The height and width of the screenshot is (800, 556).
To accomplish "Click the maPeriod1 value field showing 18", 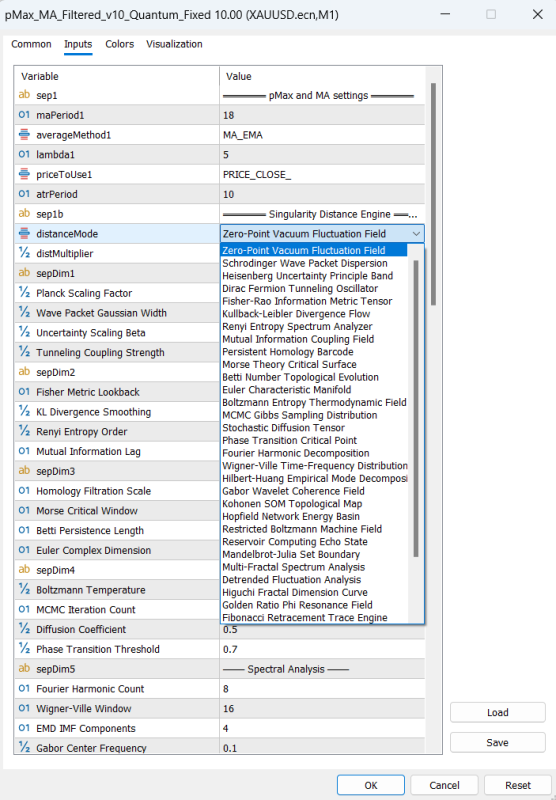I will [322, 115].
